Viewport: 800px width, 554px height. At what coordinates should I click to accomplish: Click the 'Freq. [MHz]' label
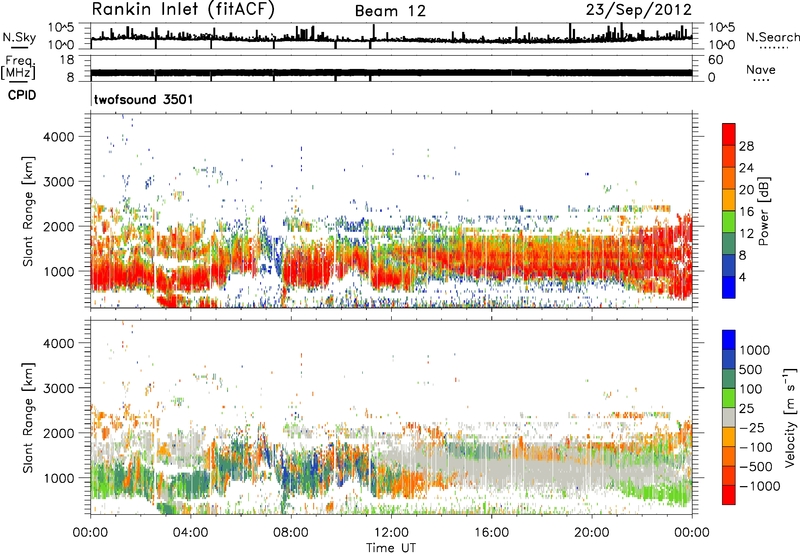click(18, 67)
